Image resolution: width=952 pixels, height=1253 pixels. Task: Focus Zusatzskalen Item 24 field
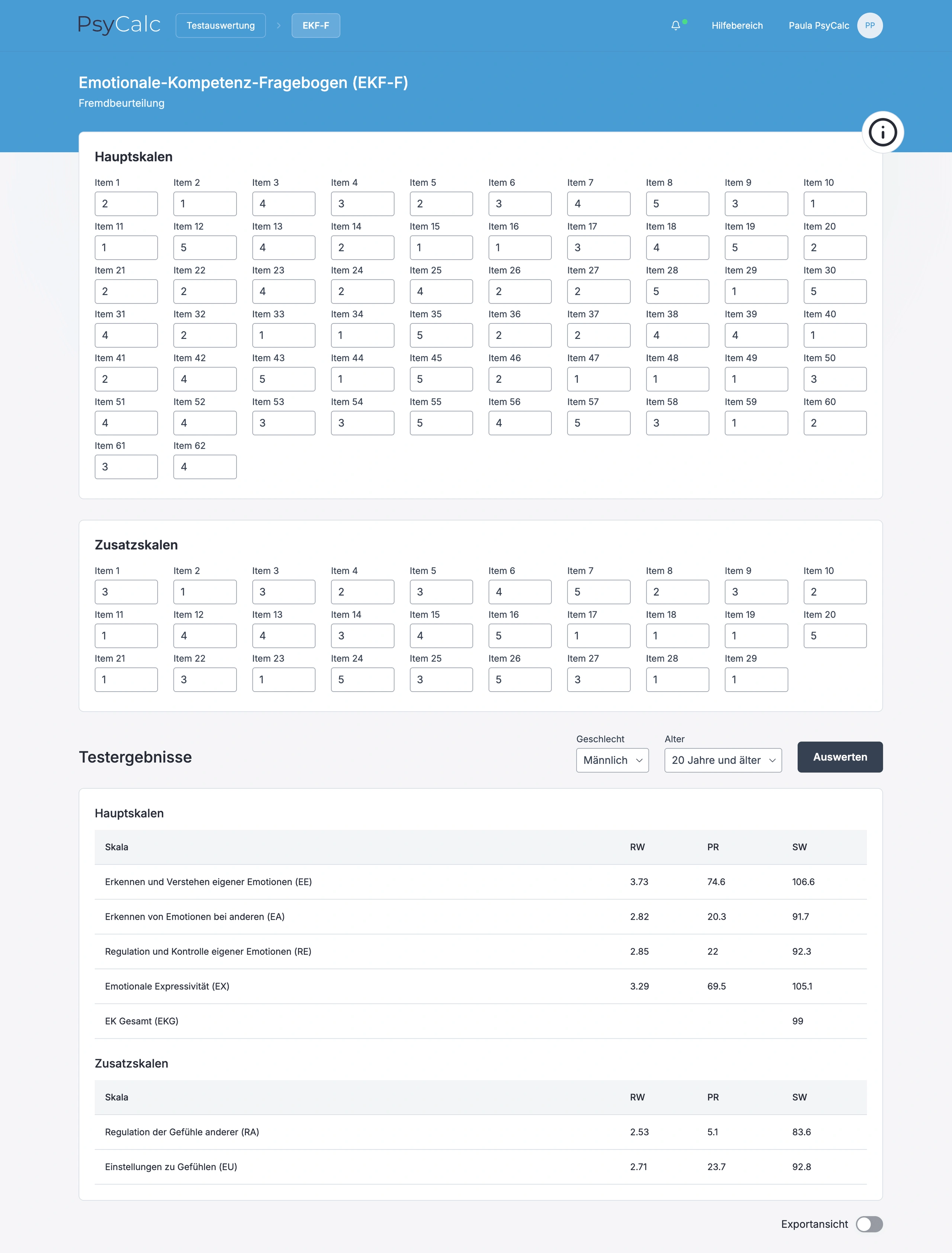pos(363,679)
